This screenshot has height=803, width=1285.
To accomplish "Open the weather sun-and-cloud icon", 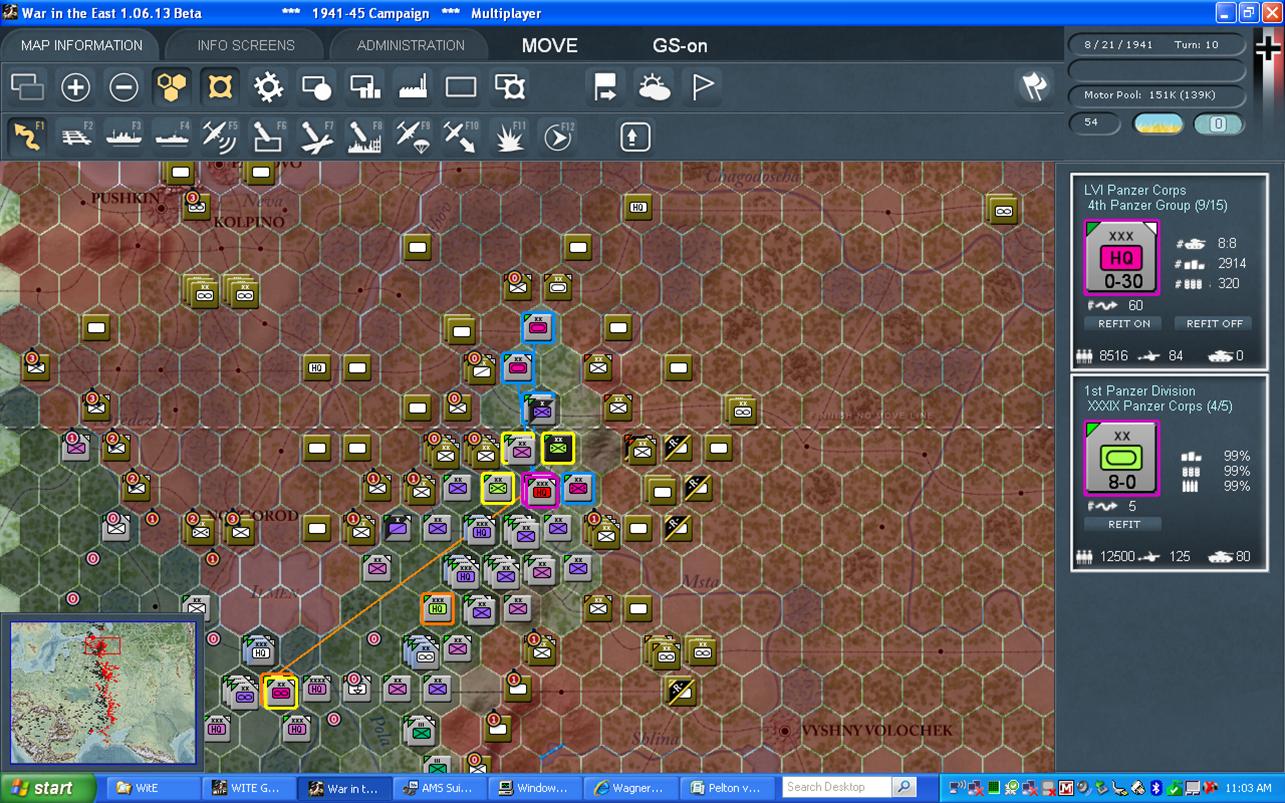I will (655, 88).
